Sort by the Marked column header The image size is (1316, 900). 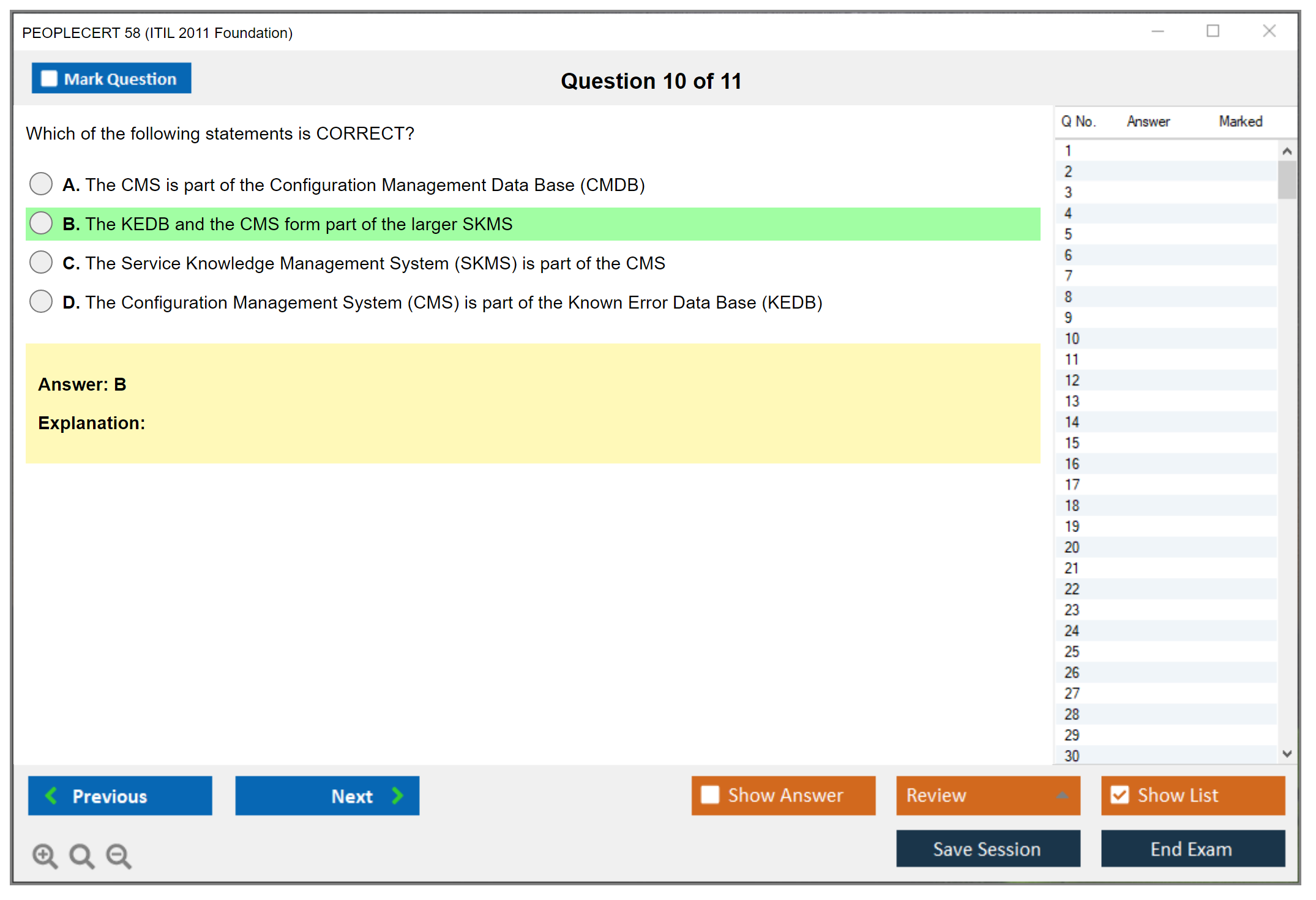pos(1240,121)
